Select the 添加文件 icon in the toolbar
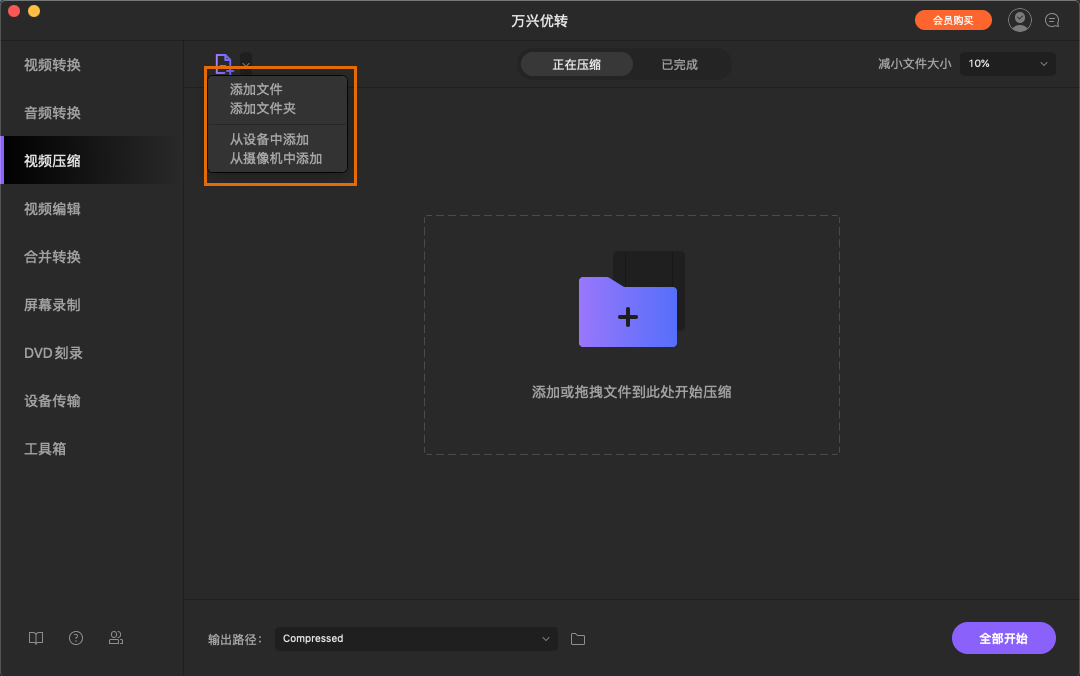 click(x=224, y=63)
